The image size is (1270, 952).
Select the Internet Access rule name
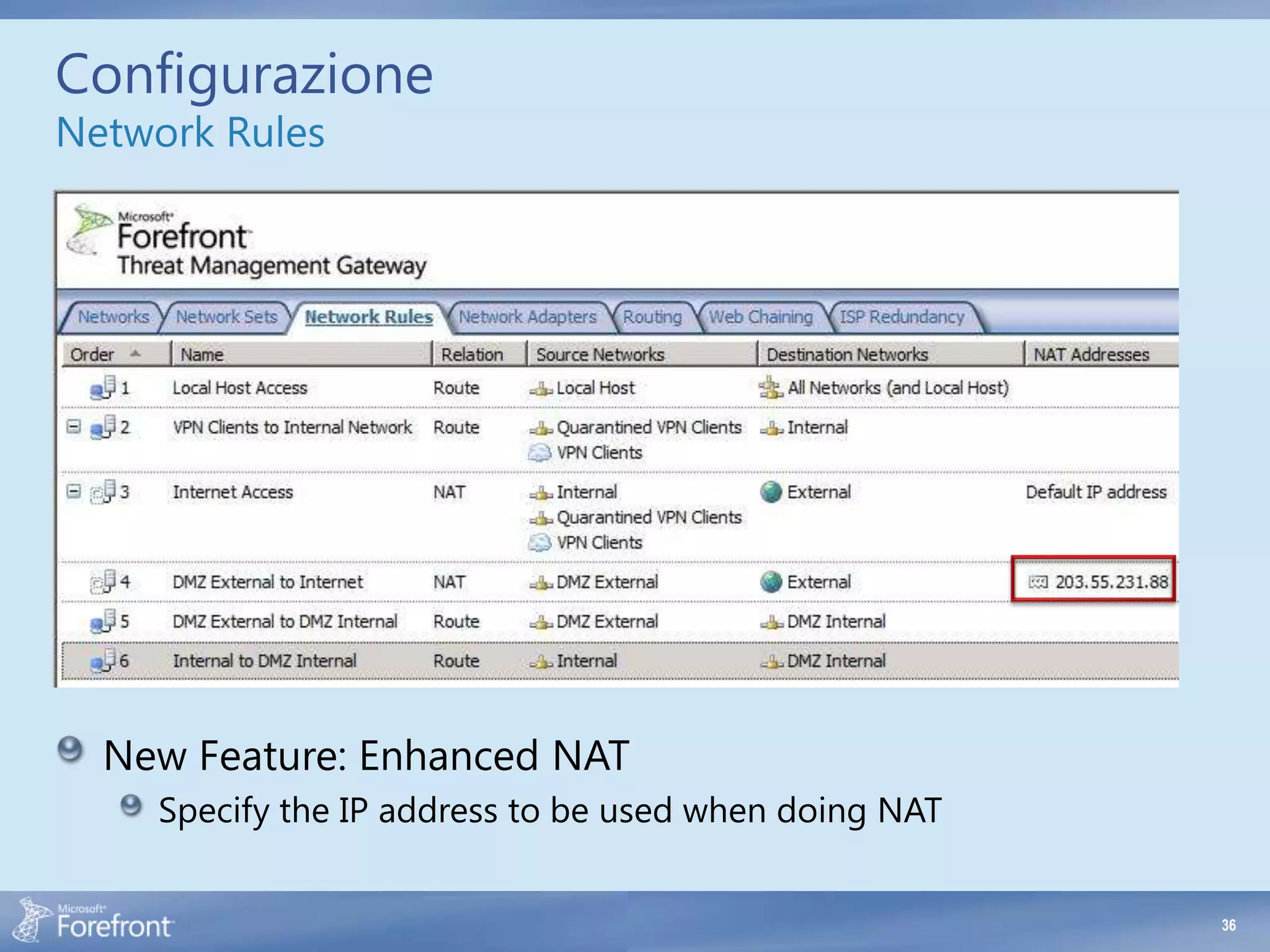[x=233, y=492]
